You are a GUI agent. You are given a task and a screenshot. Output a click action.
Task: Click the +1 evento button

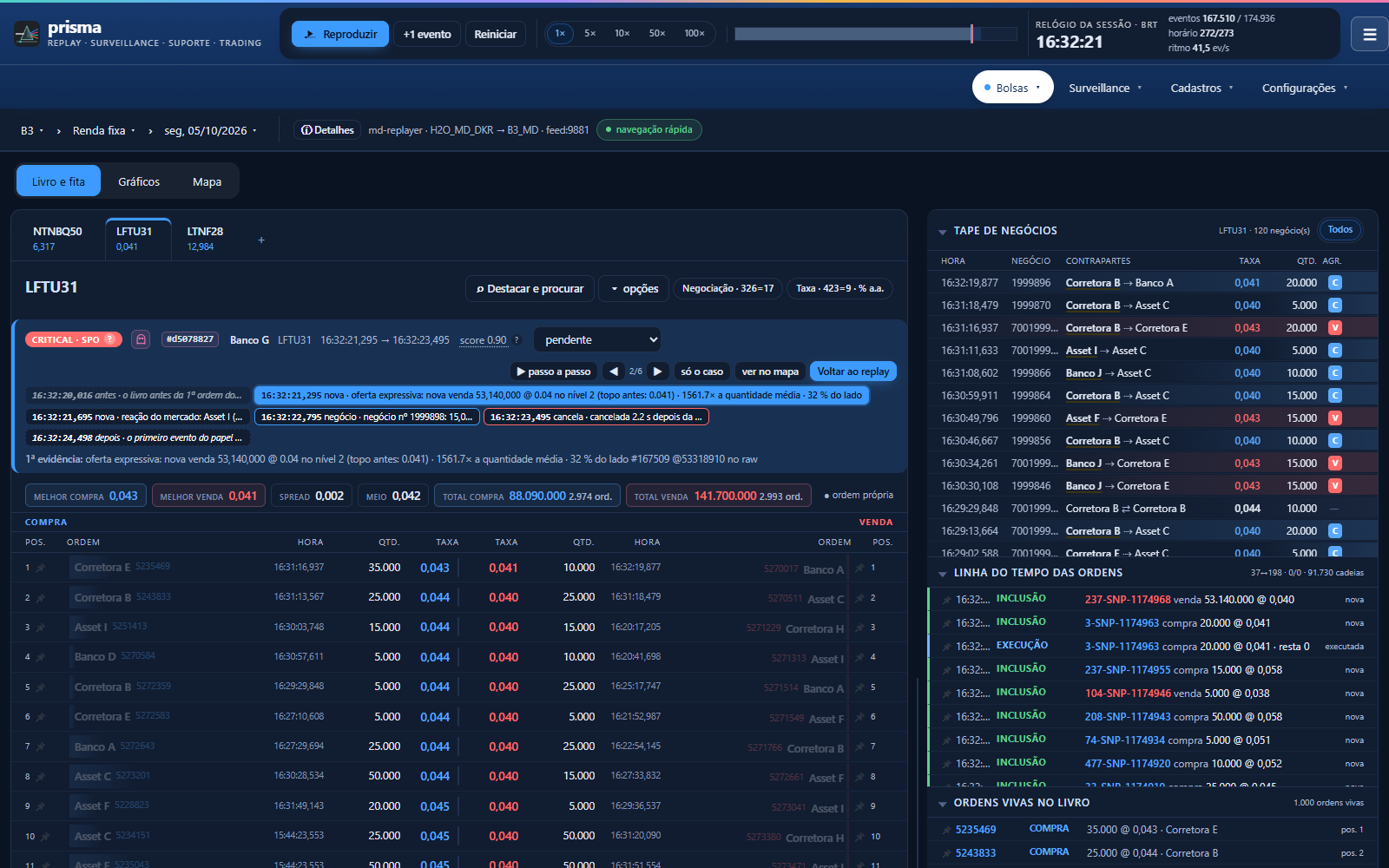(427, 34)
